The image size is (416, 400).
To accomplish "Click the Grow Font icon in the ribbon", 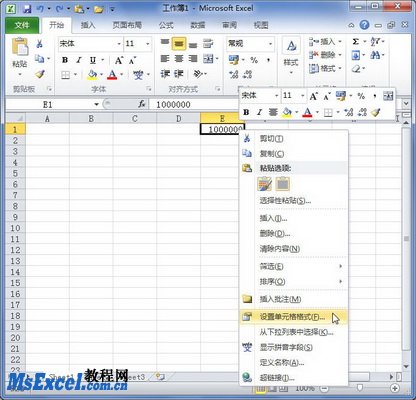I will (119, 60).
